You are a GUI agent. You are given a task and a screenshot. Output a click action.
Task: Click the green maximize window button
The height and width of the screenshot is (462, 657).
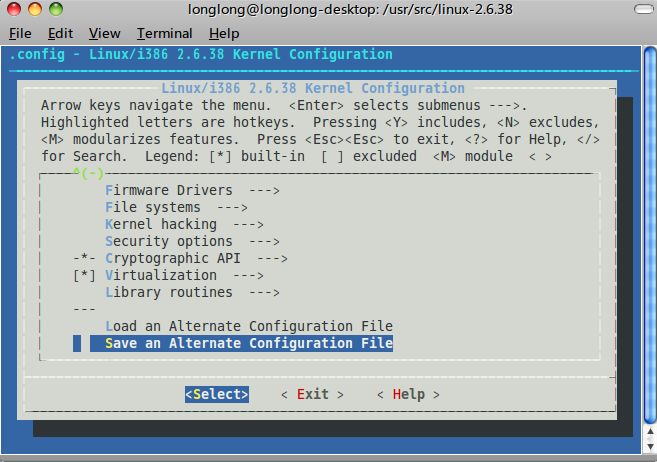[x=56, y=9]
